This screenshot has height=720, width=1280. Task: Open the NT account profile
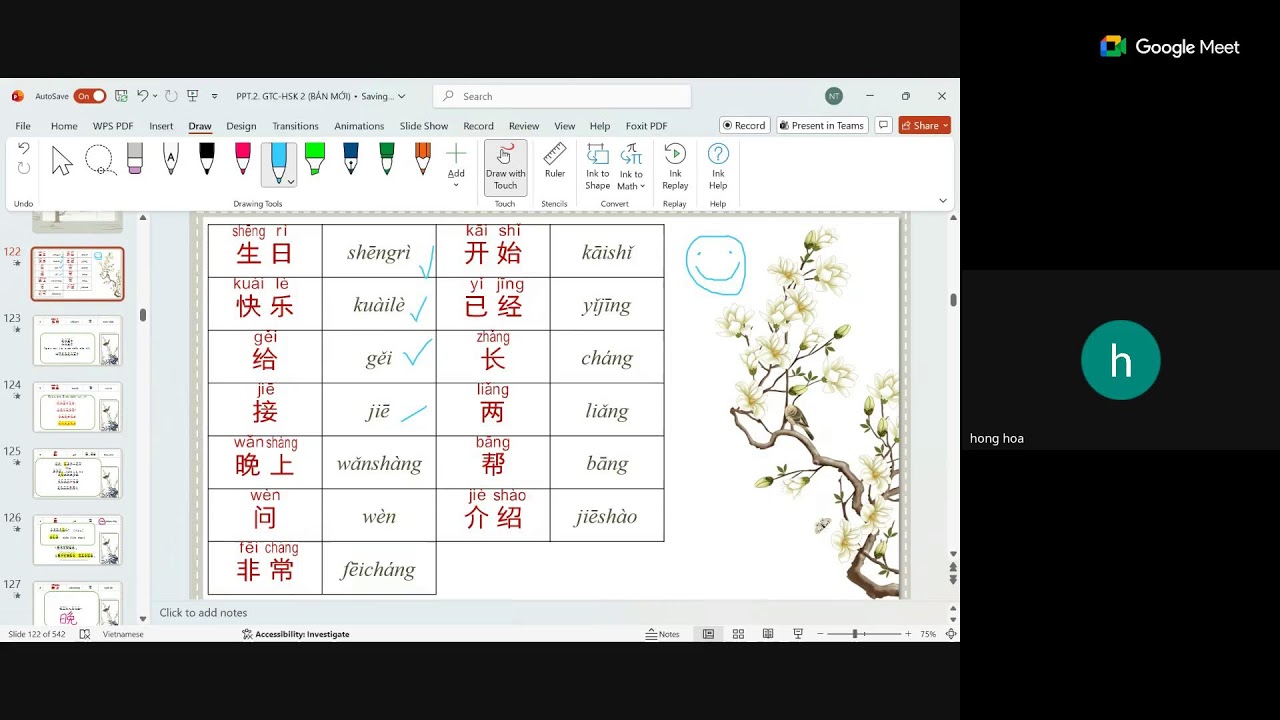coord(834,96)
